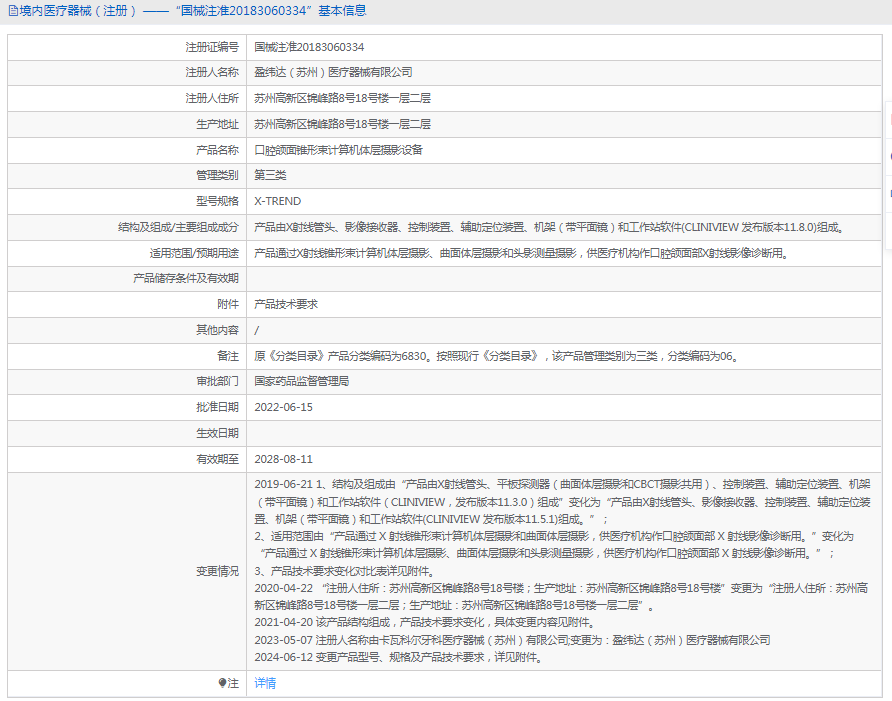Click the 产品名称 label
This screenshot has height=701, width=892.
click(x=217, y=150)
